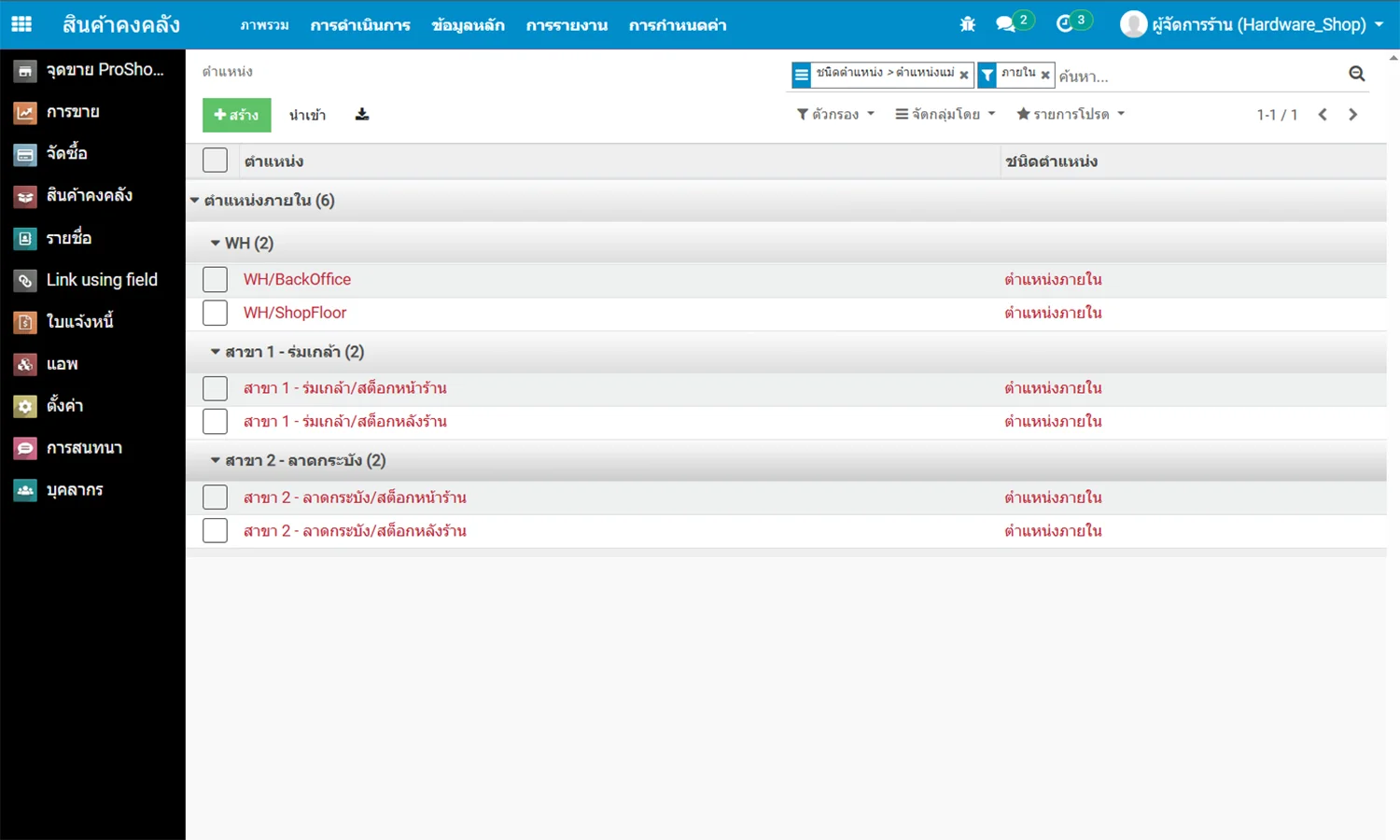Open the activities clock icon
The height and width of the screenshot is (840, 1400).
pyautogui.click(x=1064, y=24)
